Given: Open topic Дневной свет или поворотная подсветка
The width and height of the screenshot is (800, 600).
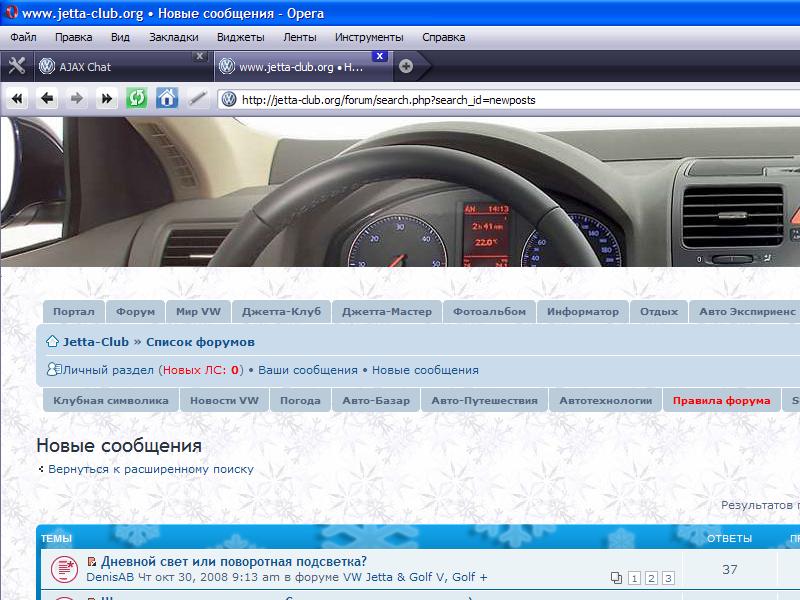Looking at the screenshot, I should tap(233, 561).
